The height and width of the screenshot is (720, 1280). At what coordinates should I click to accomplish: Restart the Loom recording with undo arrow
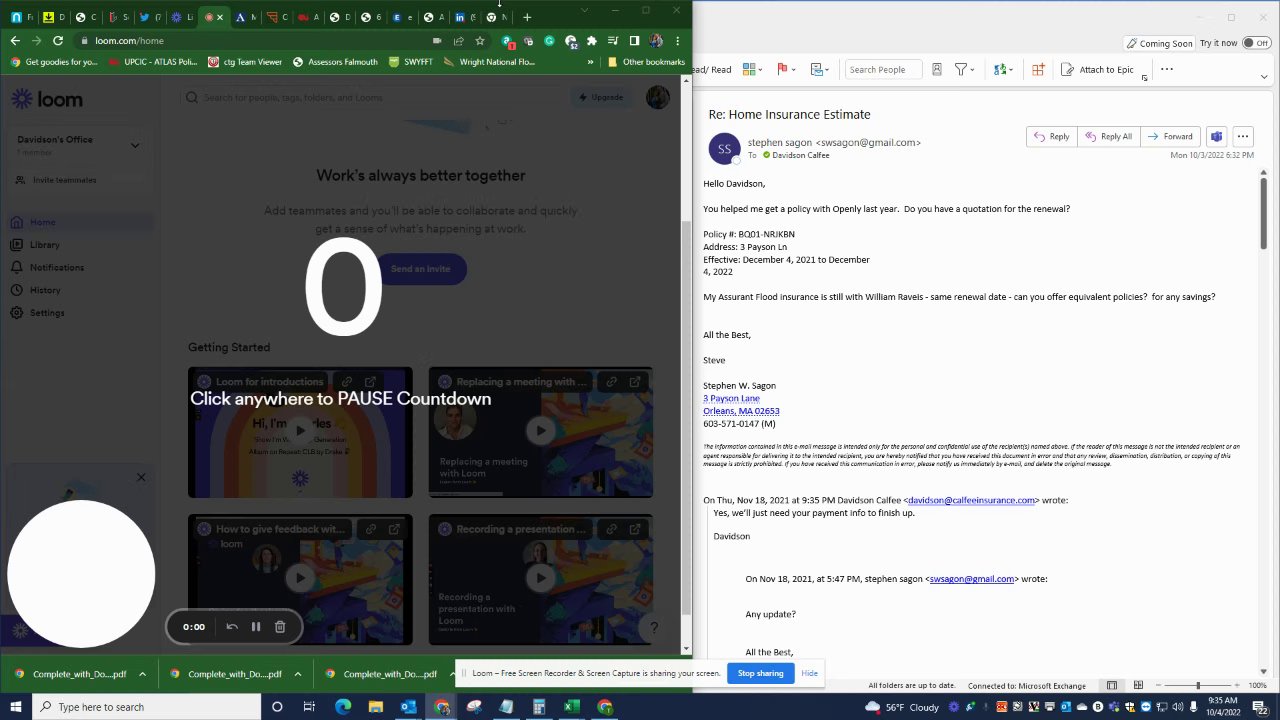[232, 627]
